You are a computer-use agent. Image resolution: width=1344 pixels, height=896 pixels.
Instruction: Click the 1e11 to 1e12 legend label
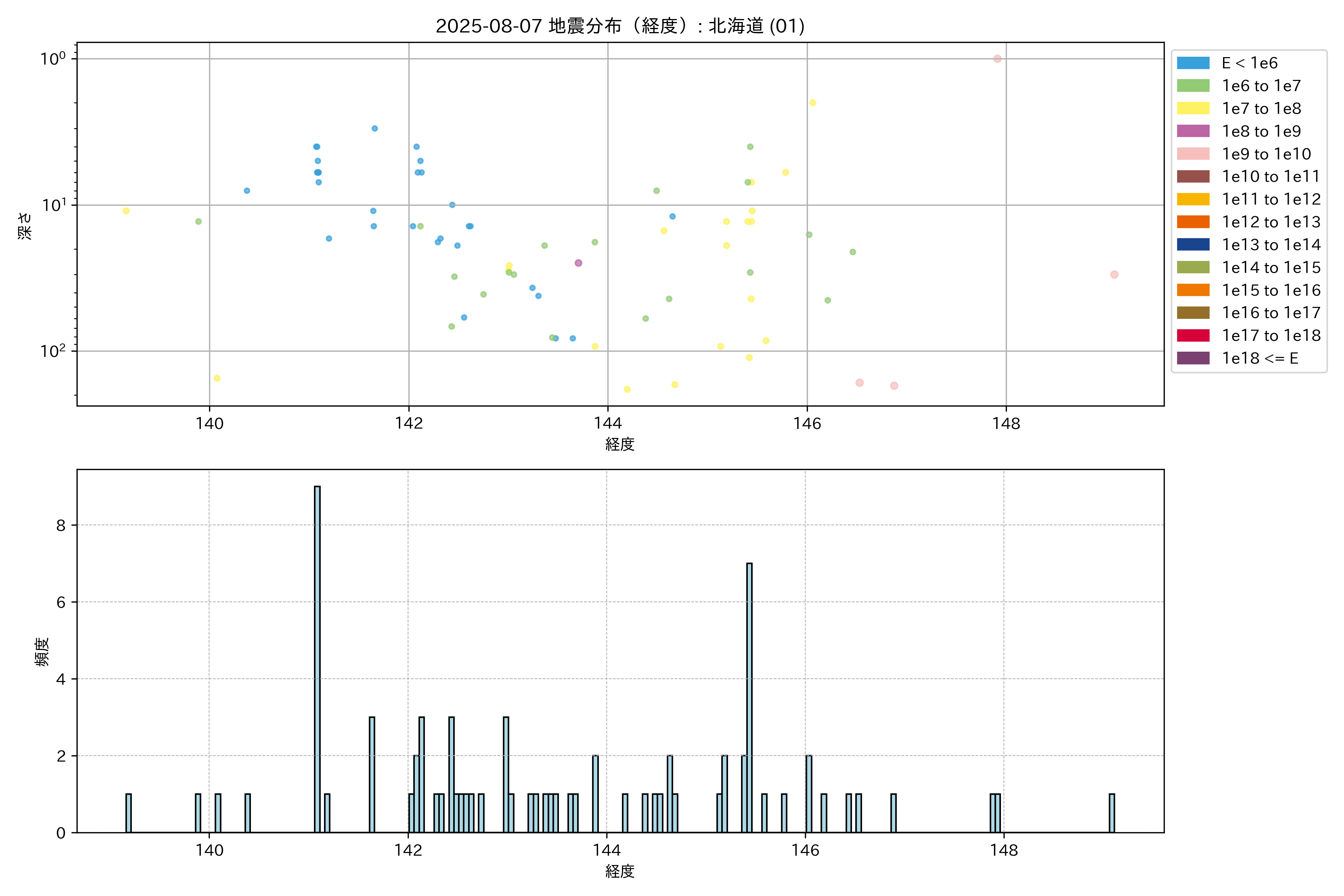pyautogui.click(x=1271, y=199)
